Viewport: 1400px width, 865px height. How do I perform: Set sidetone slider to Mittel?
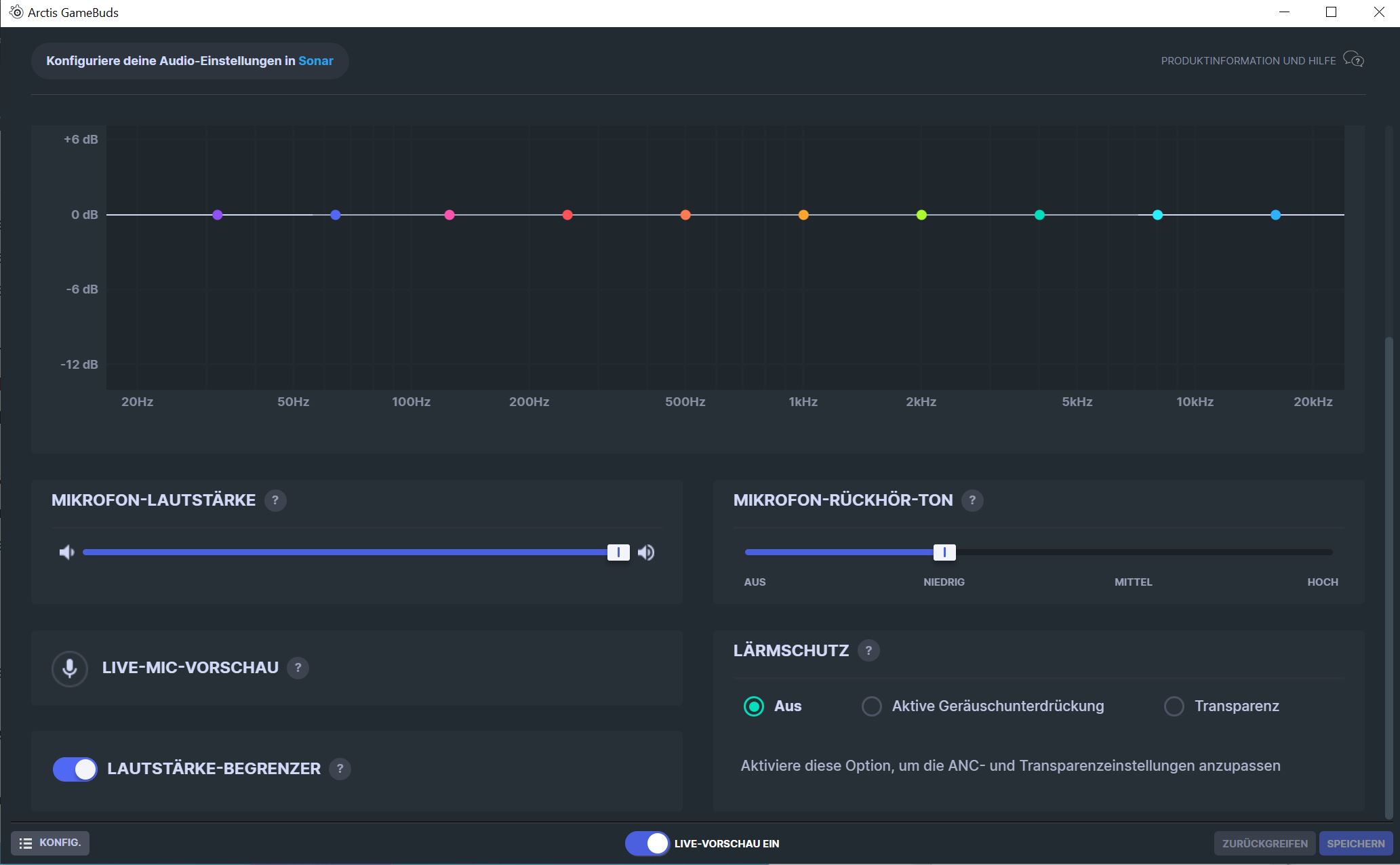coord(1133,552)
